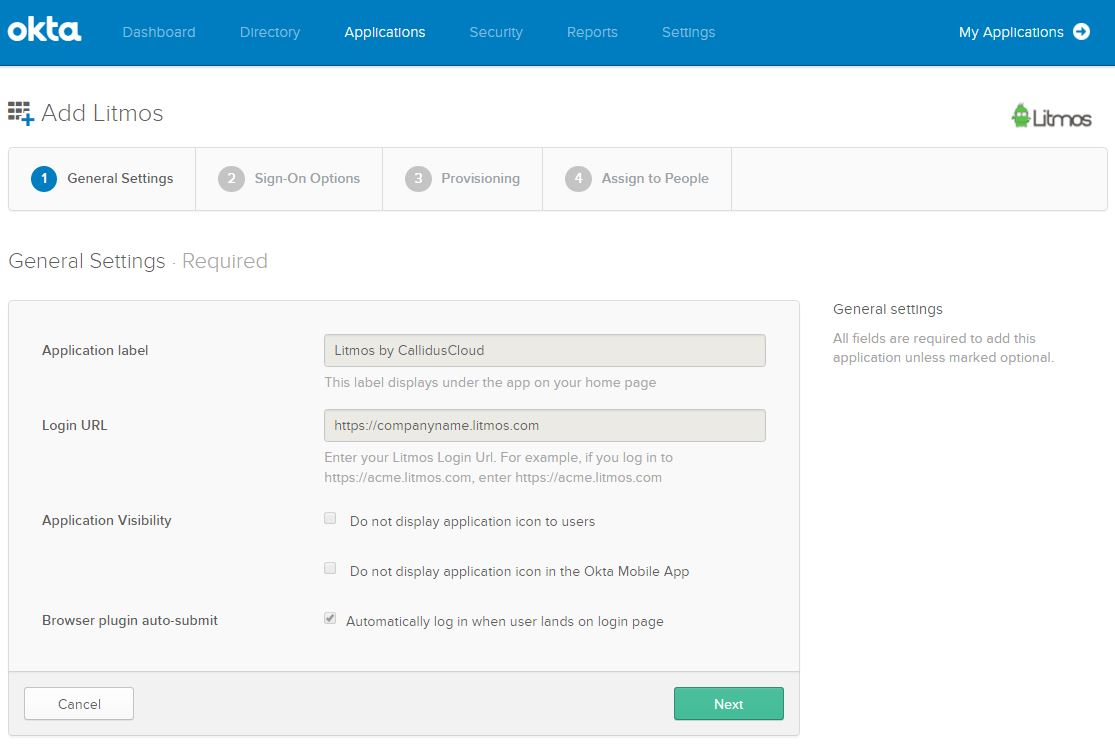Uncheck 'Automatically log in' auto-submit checkbox
Viewport: 1115px width, 744px height.
coord(330,618)
